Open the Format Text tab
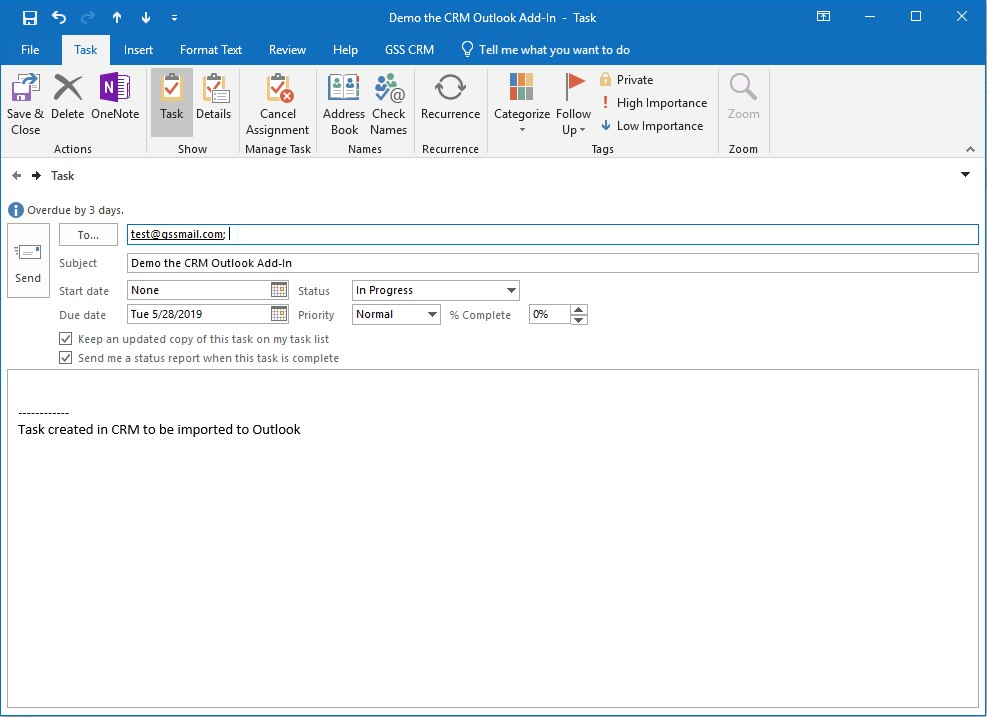987x717 pixels. 211,50
